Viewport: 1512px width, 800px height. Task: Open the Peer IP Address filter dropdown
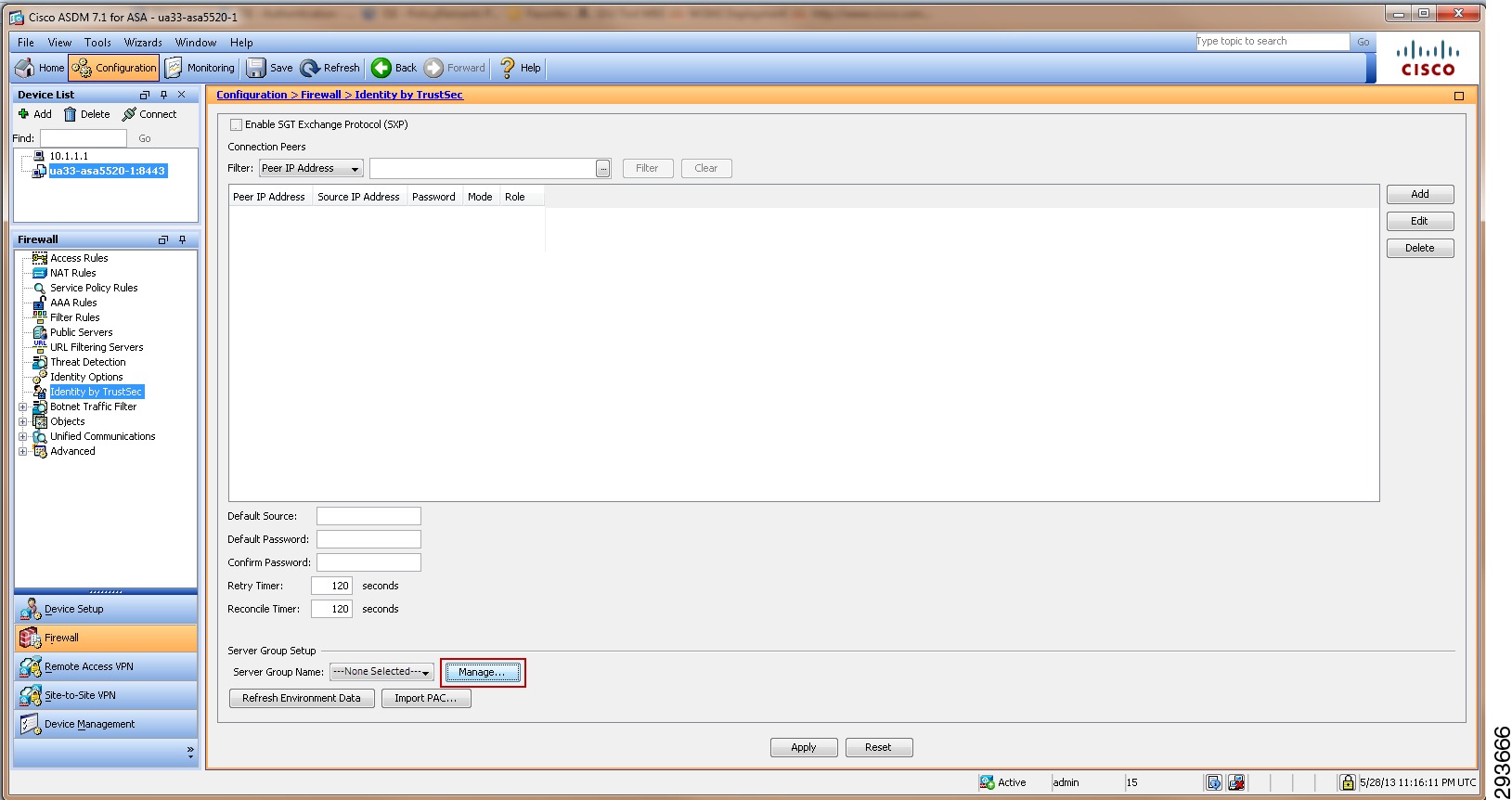pos(311,168)
